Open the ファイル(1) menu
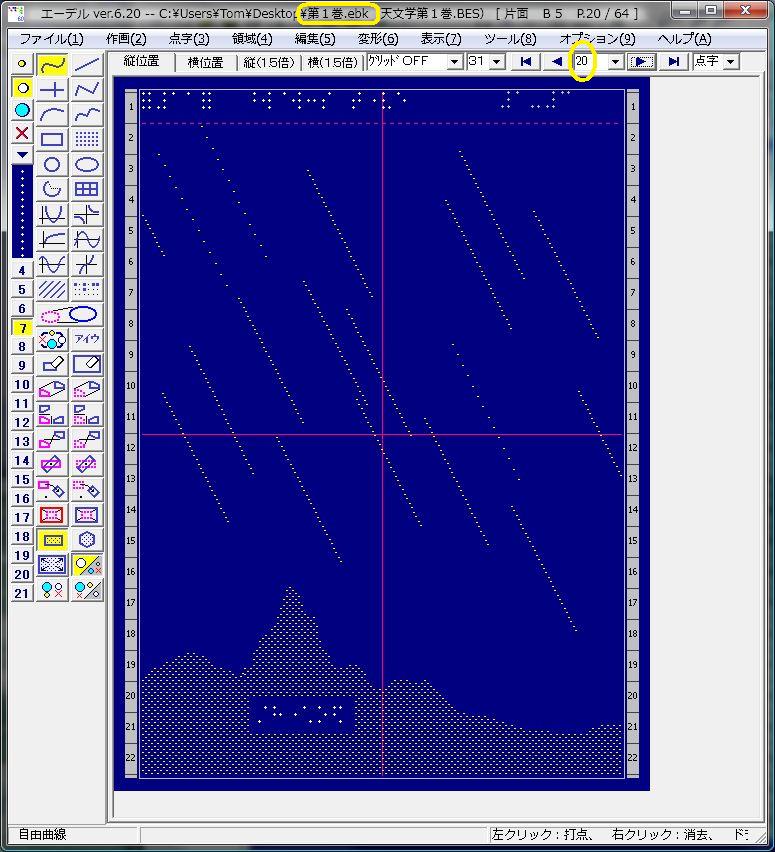This screenshot has width=775, height=852. (x=52, y=39)
